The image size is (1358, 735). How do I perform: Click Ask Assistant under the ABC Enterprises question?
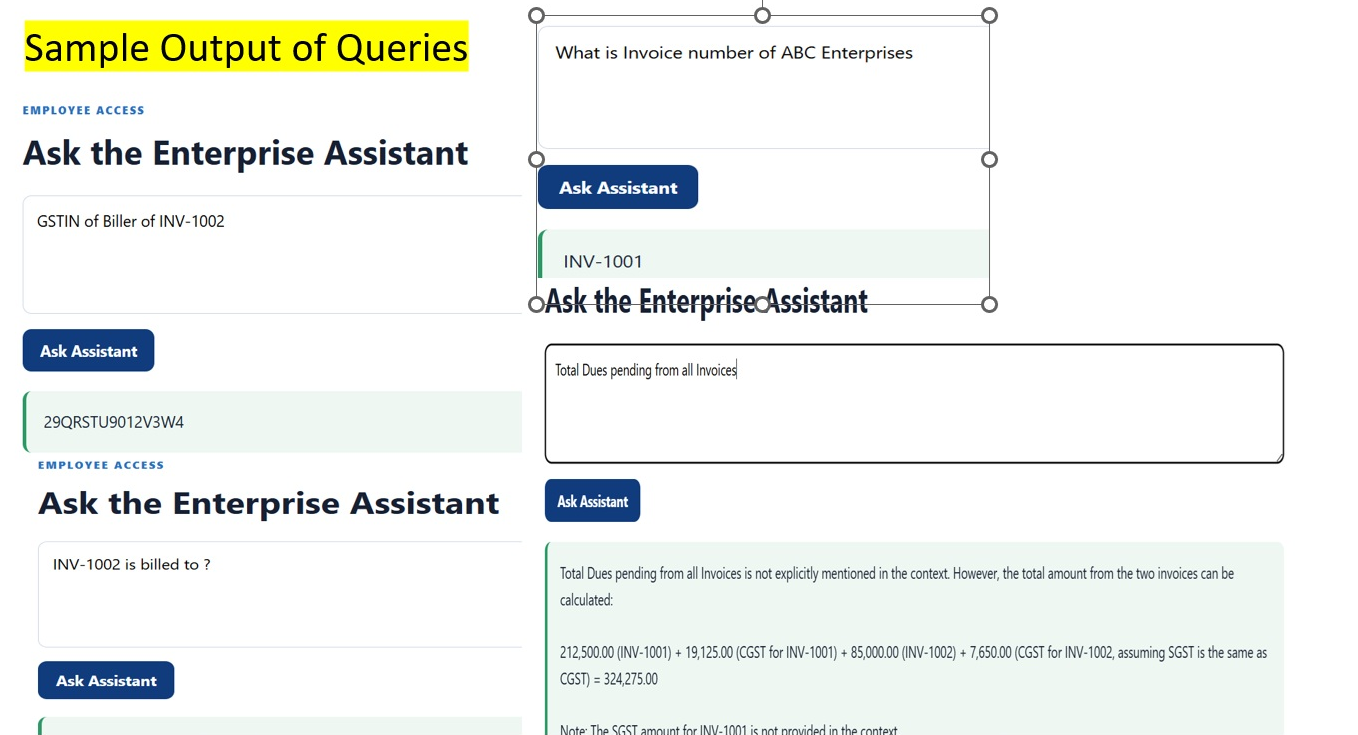pyautogui.click(x=618, y=187)
